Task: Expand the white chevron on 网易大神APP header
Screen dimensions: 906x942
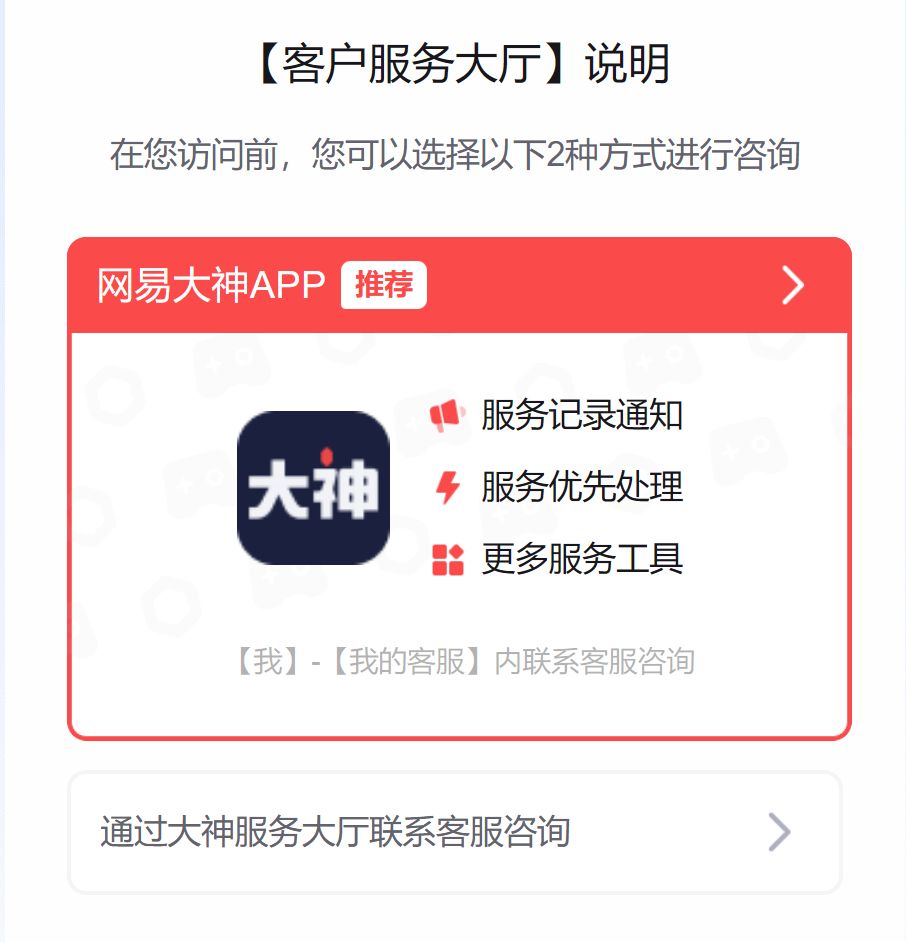Action: 792,285
